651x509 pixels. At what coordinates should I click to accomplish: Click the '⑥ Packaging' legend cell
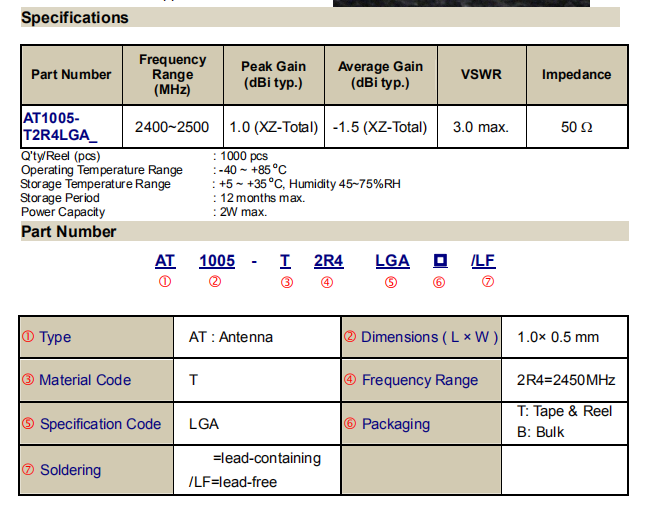pyautogui.click(x=421, y=424)
